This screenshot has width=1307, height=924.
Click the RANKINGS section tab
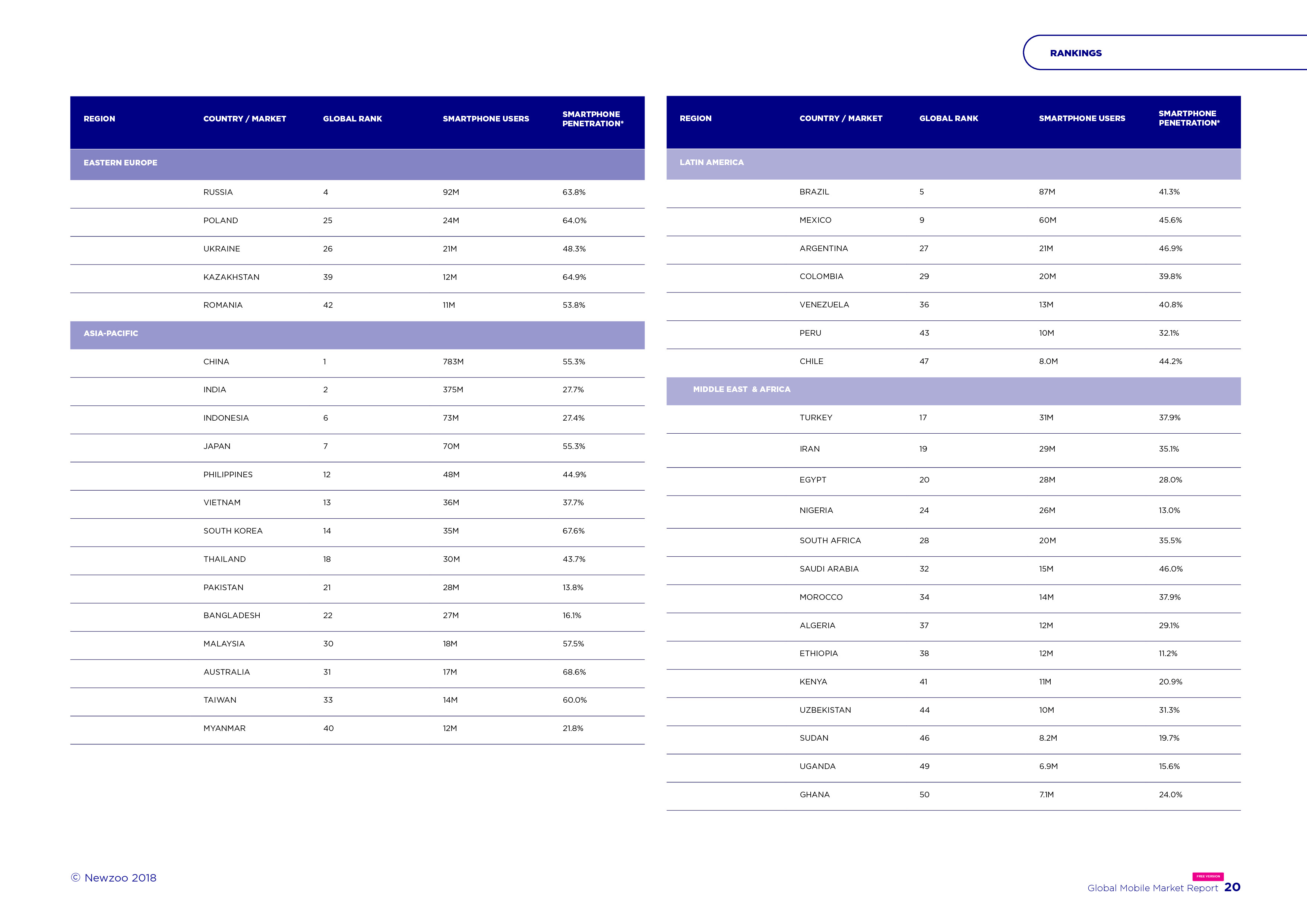pyautogui.click(x=1075, y=53)
